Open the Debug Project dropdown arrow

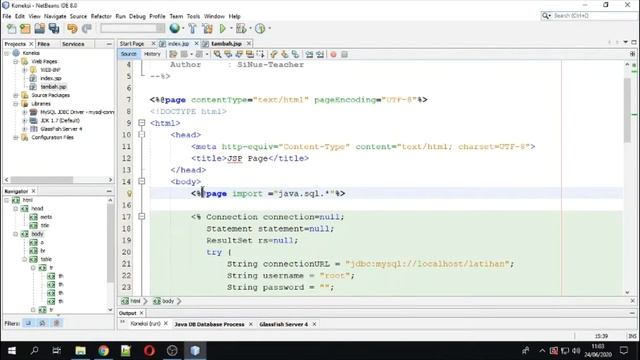[x=250, y=29]
